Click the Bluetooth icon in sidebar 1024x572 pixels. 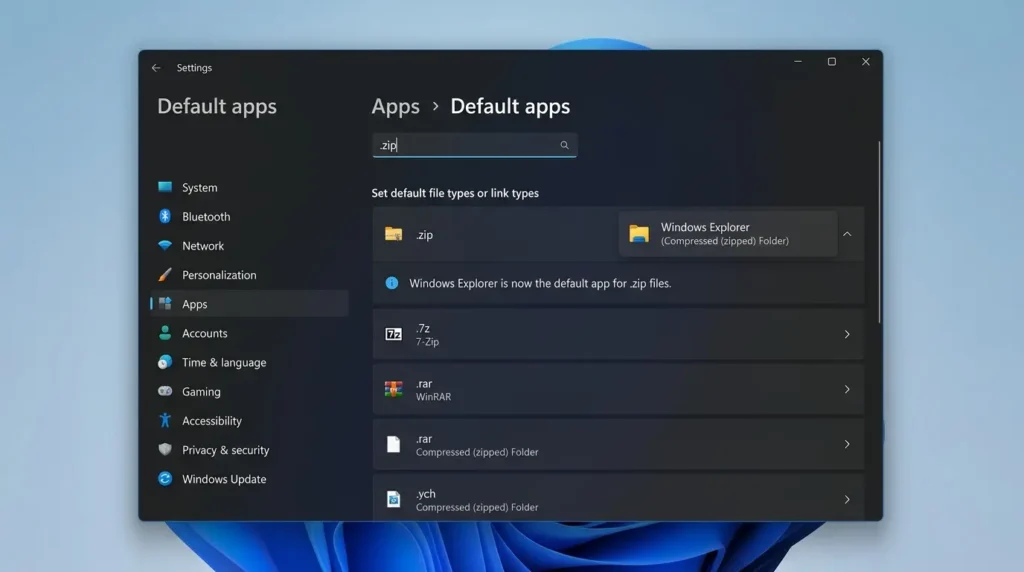pyautogui.click(x=165, y=216)
